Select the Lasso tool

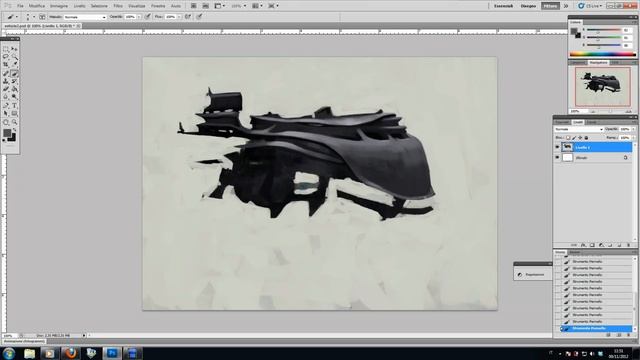(6, 57)
